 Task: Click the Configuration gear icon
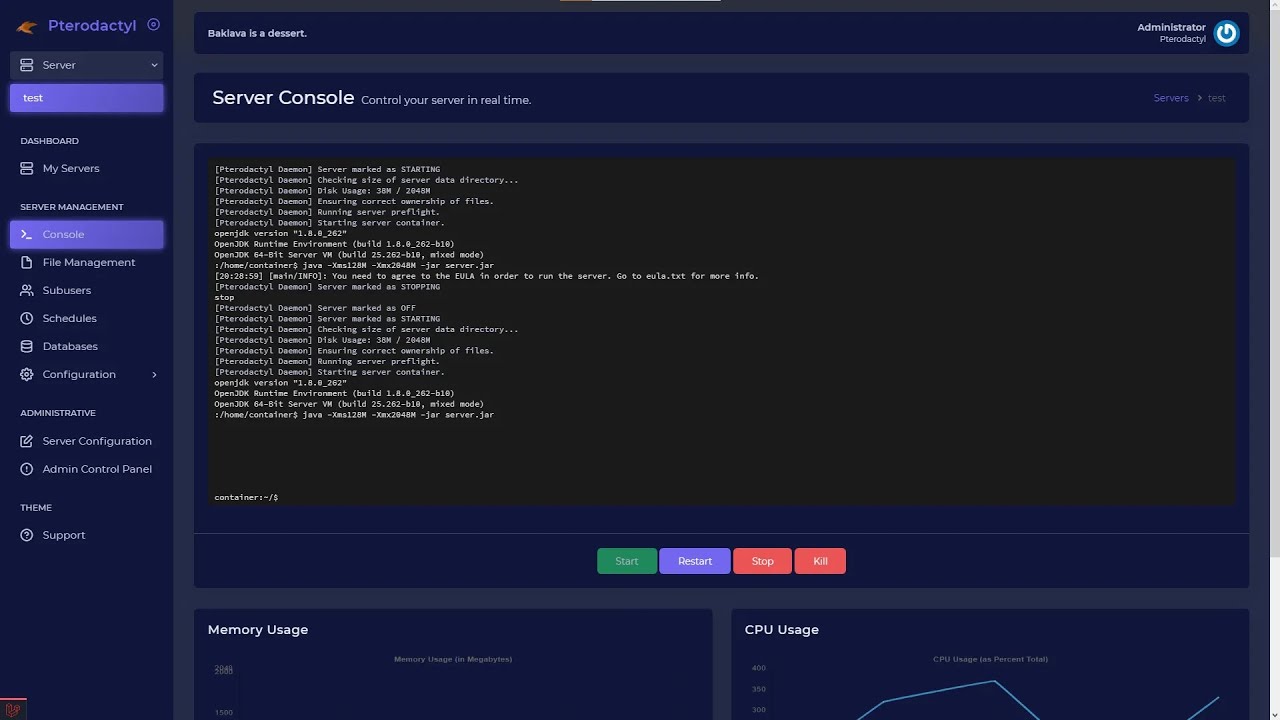[27, 375]
